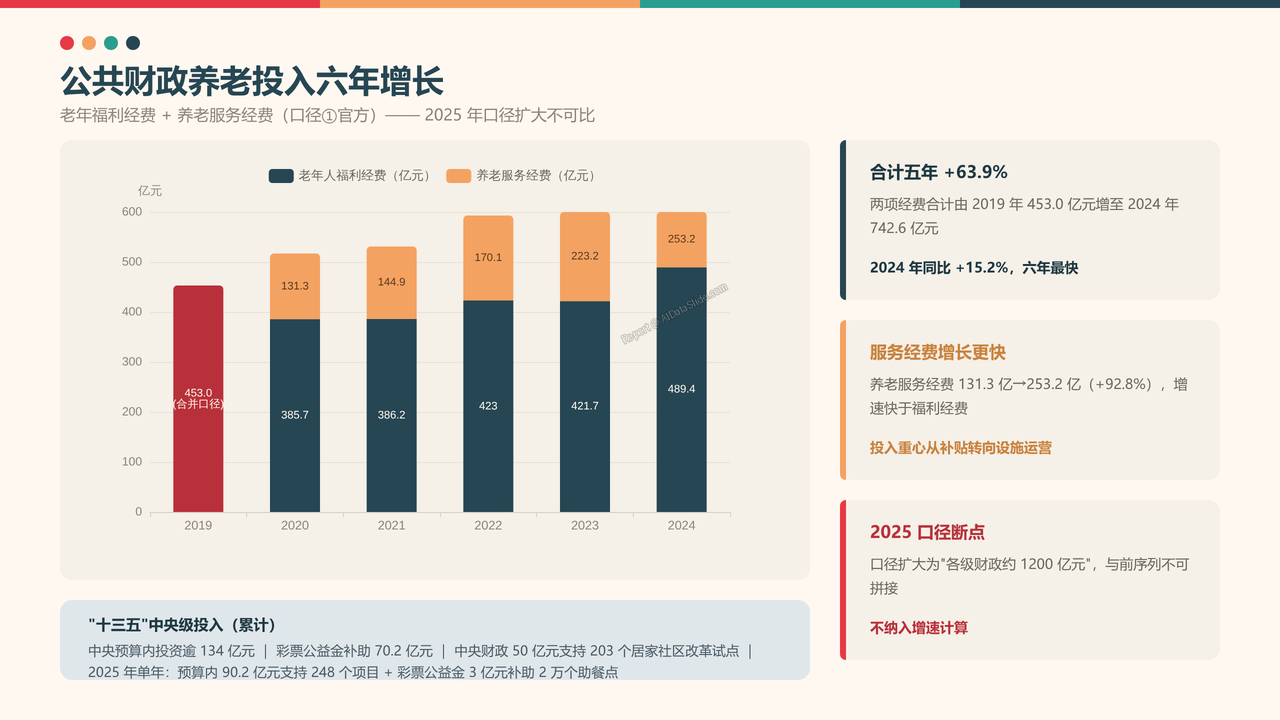Click the y-axis tick value 300
The image size is (1280, 720).
pyautogui.click(x=132, y=362)
